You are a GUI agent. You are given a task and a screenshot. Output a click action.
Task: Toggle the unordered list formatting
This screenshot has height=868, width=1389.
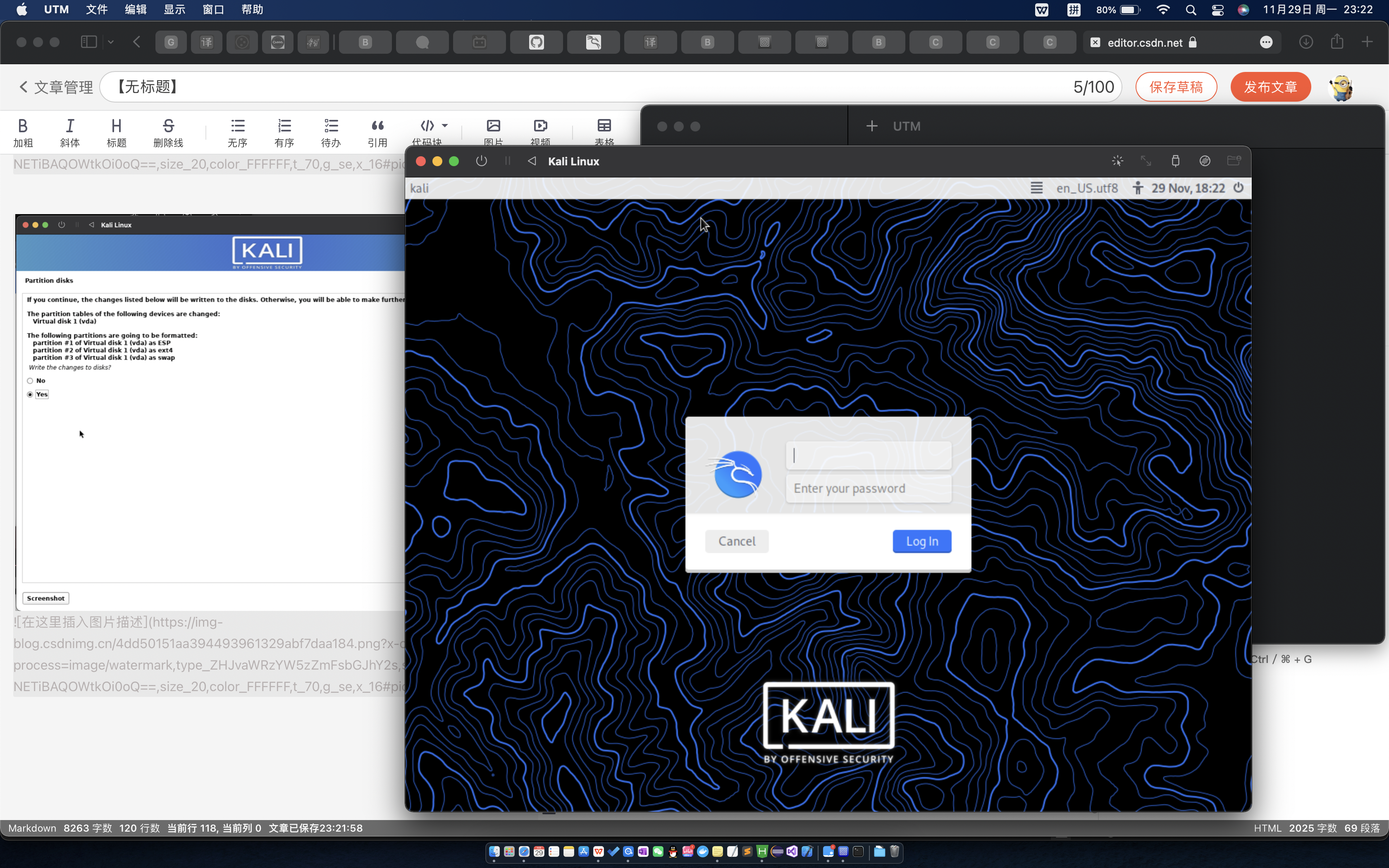click(x=238, y=130)
